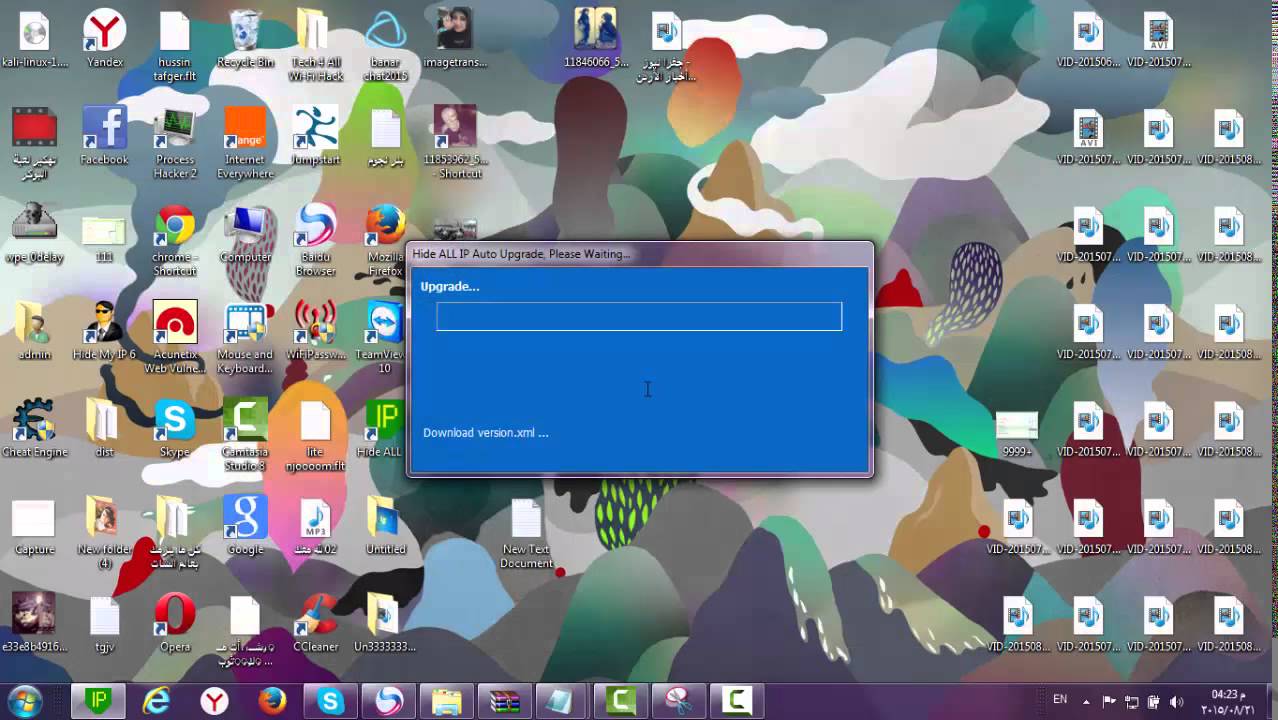Switch the EN language indicator
The image size is (1278, 720).
1060,699
